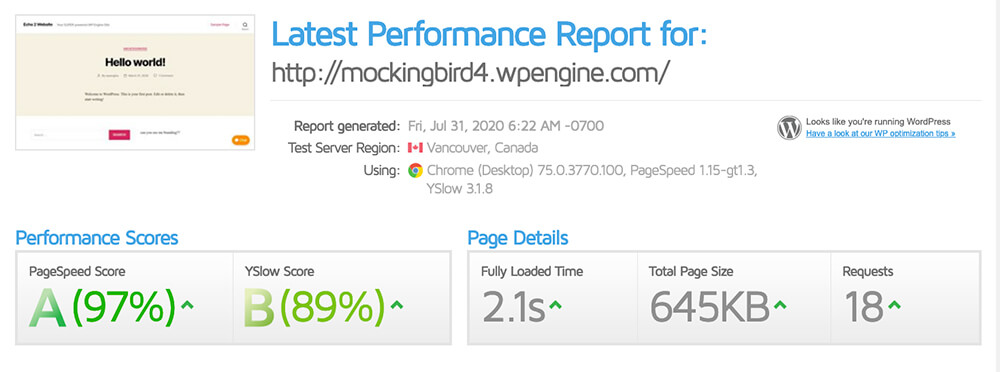Click the Total Page Size 645KB value
This screenshot has width=1000, height=372.
tap(709, 306)
